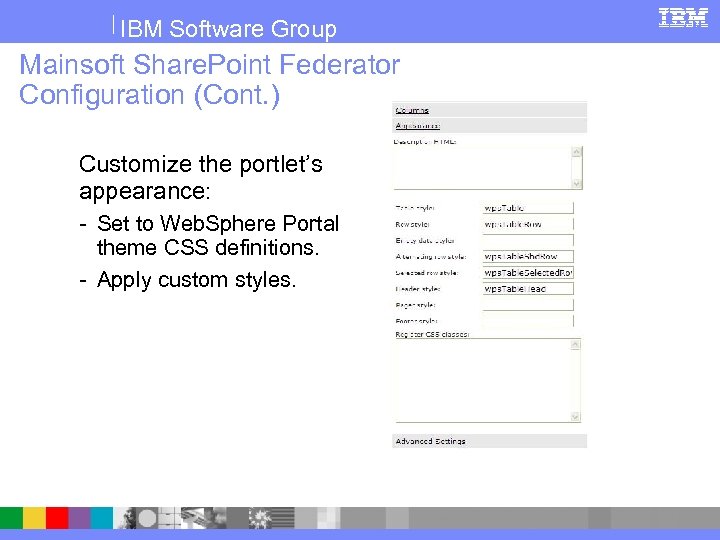Click inside Register CSS classes text area
This screenshot has height=540, width=720.
tap(482, 380)
